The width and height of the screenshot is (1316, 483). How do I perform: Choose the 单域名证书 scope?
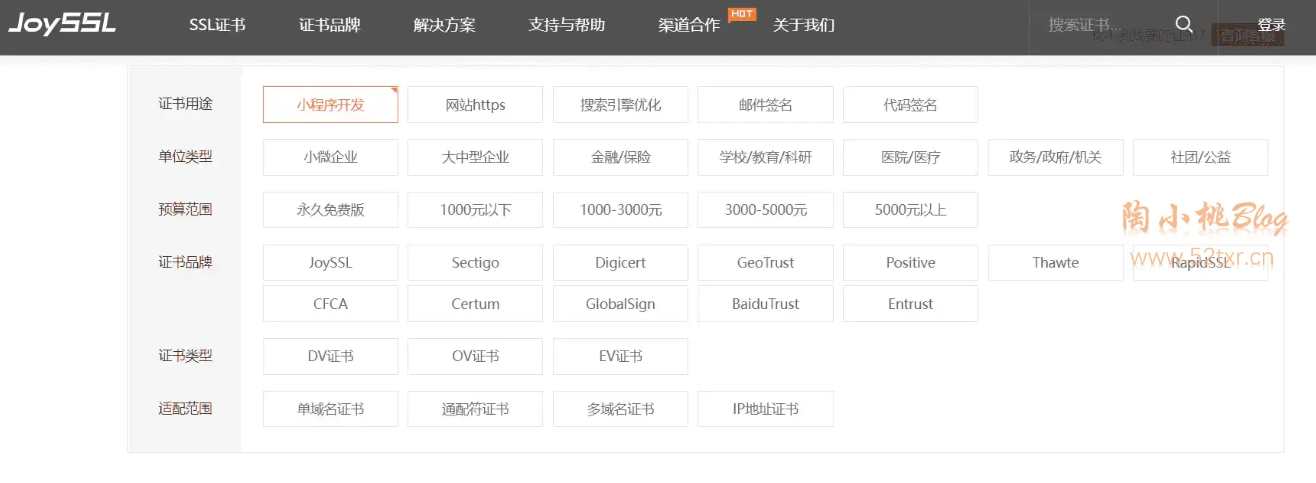(330, 409)
